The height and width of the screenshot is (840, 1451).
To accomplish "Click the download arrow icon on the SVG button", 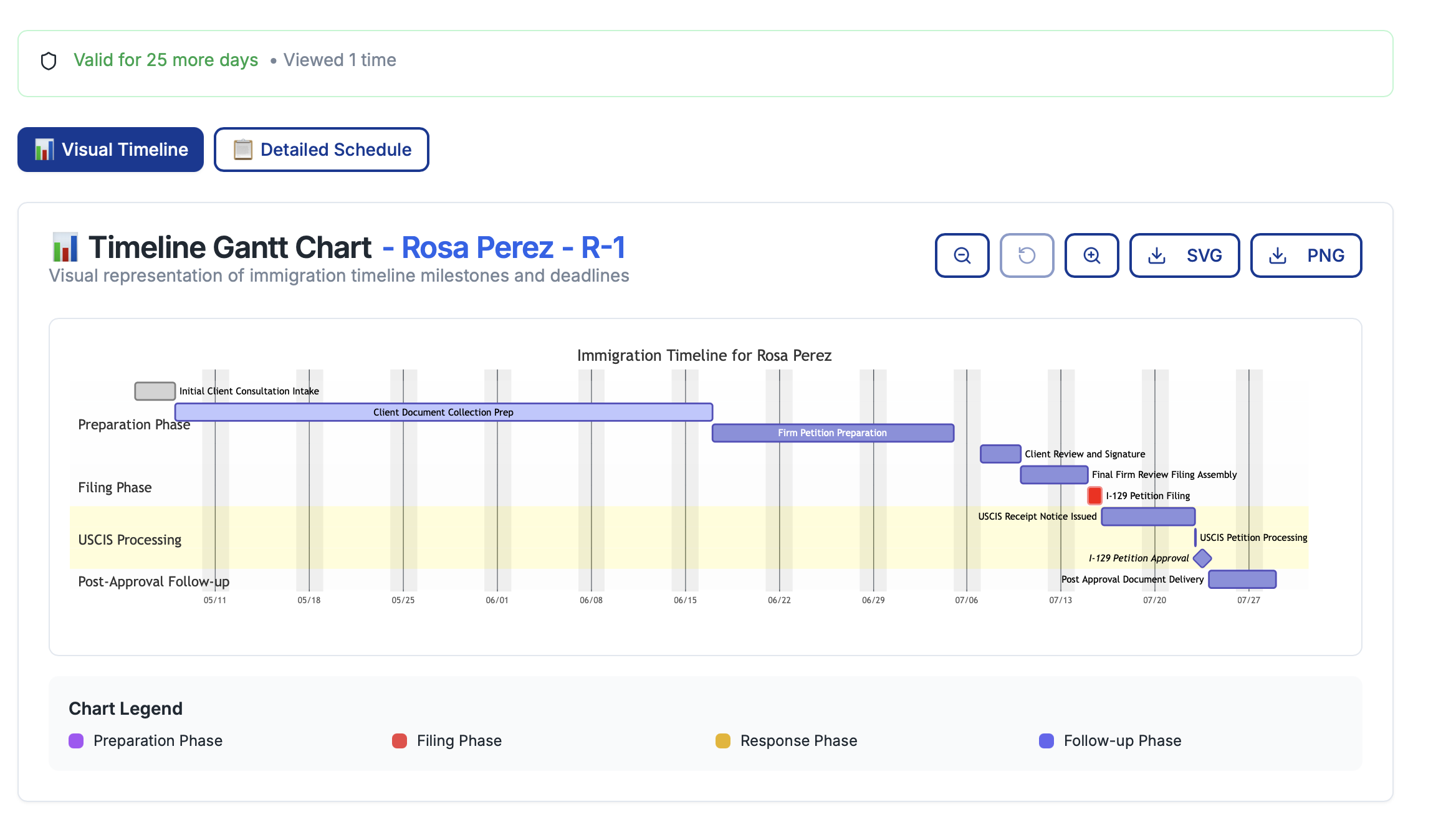I will click(1157, 255).
